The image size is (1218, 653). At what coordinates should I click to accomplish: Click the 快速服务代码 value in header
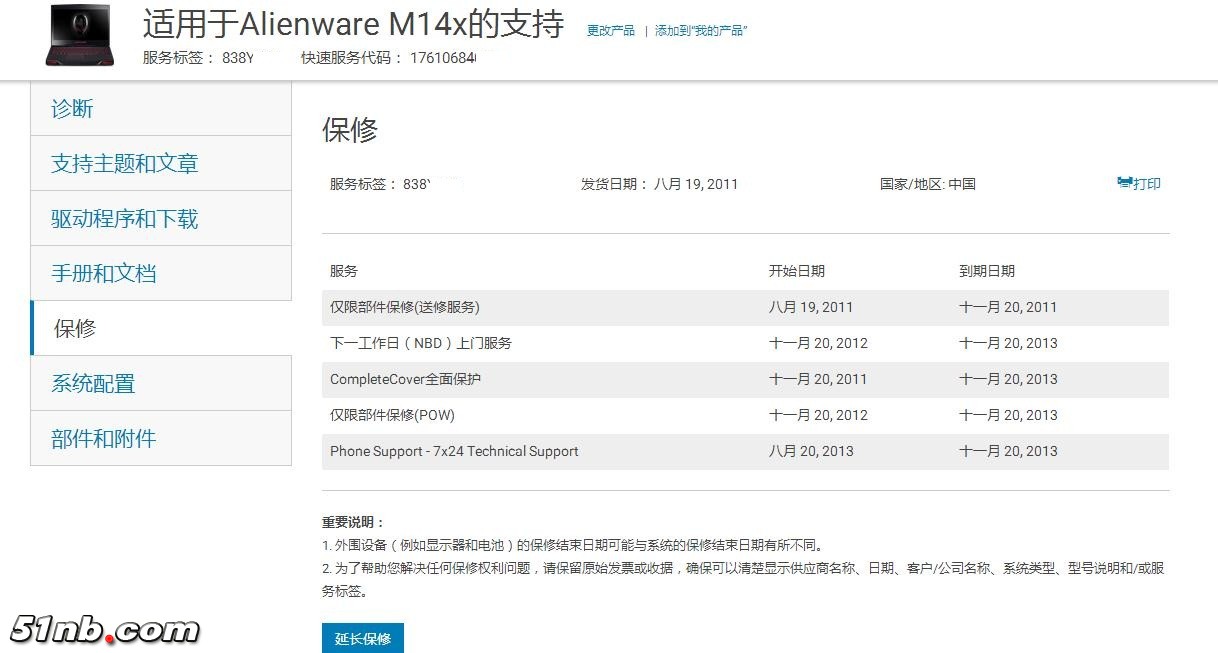(443, 58)
